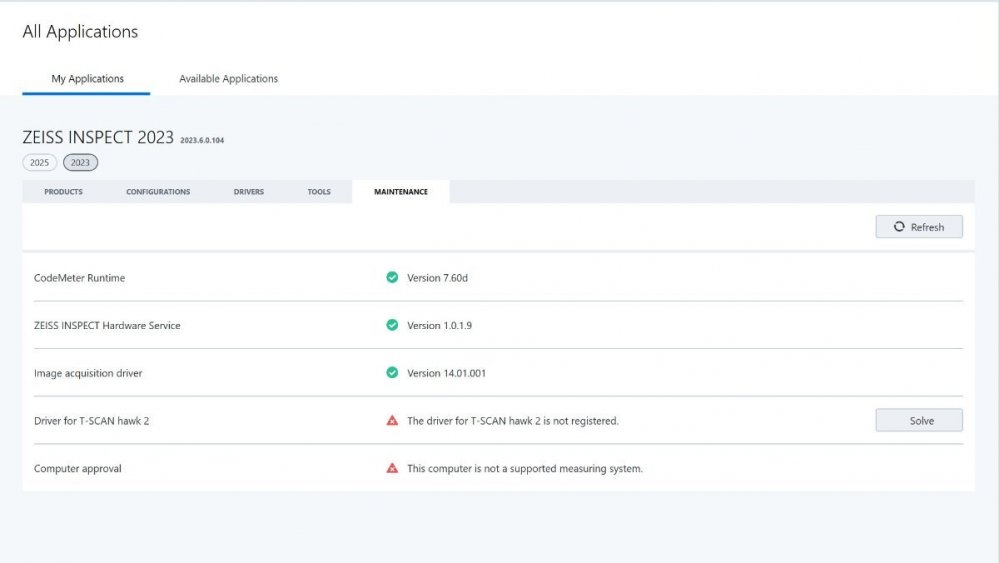Go to the Configurations tab
999x563 pixels.
158,192
